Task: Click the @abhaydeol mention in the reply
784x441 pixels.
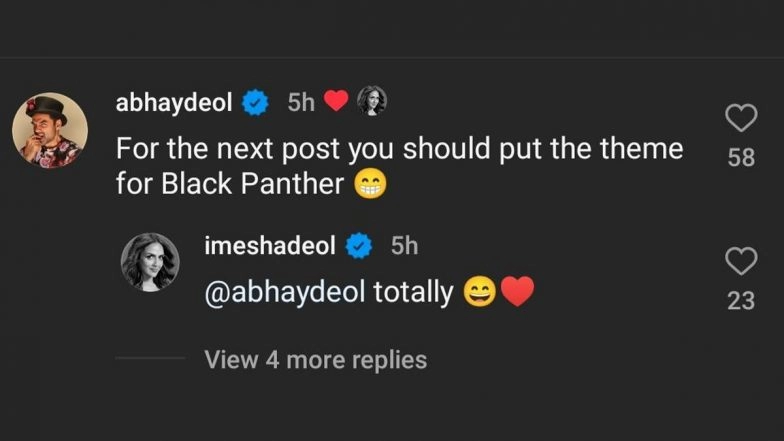Action: click(284, 293)
